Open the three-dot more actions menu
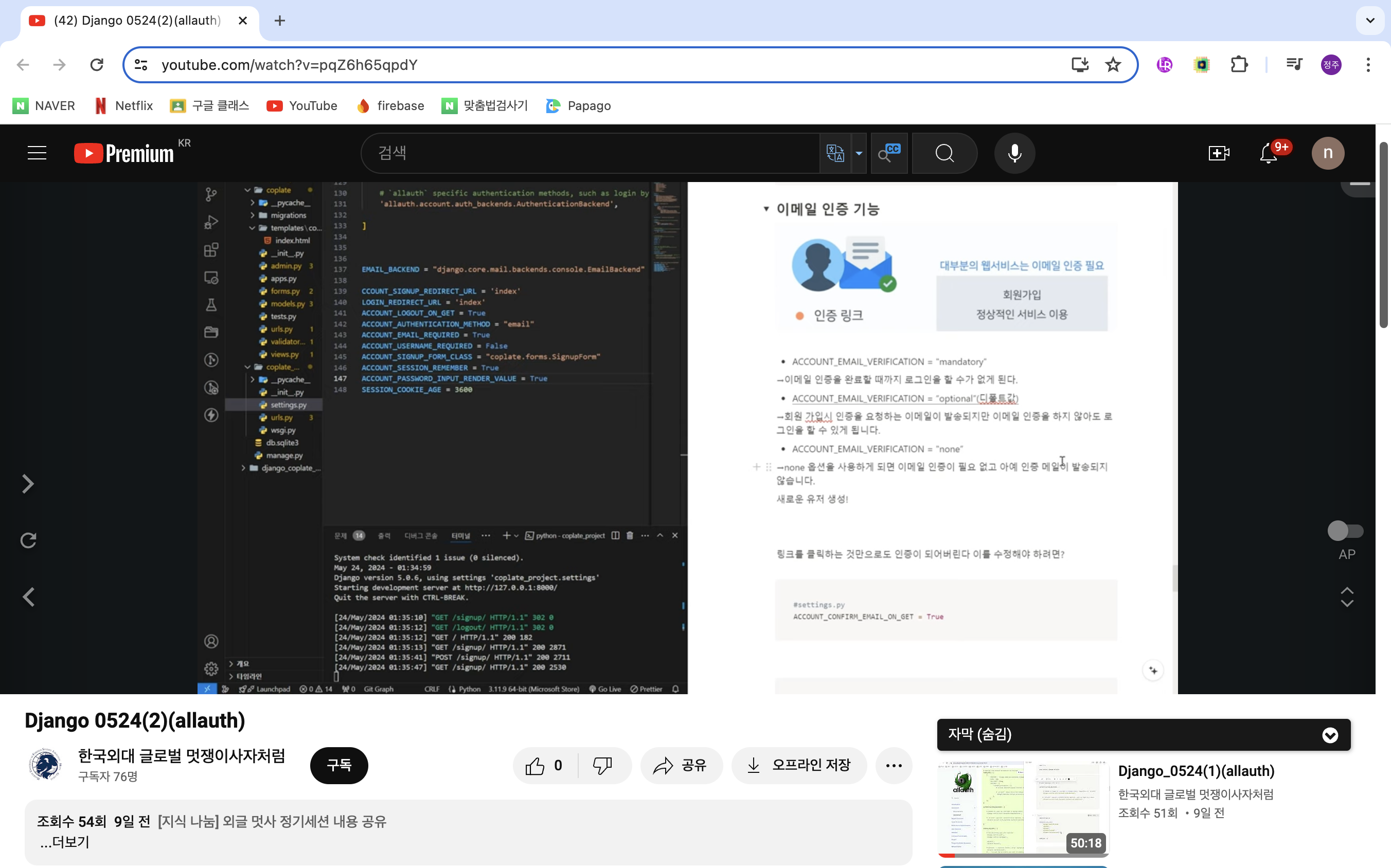Image resolution: width=1391 pixels, height=868 pixels. (x=894, y=765)
